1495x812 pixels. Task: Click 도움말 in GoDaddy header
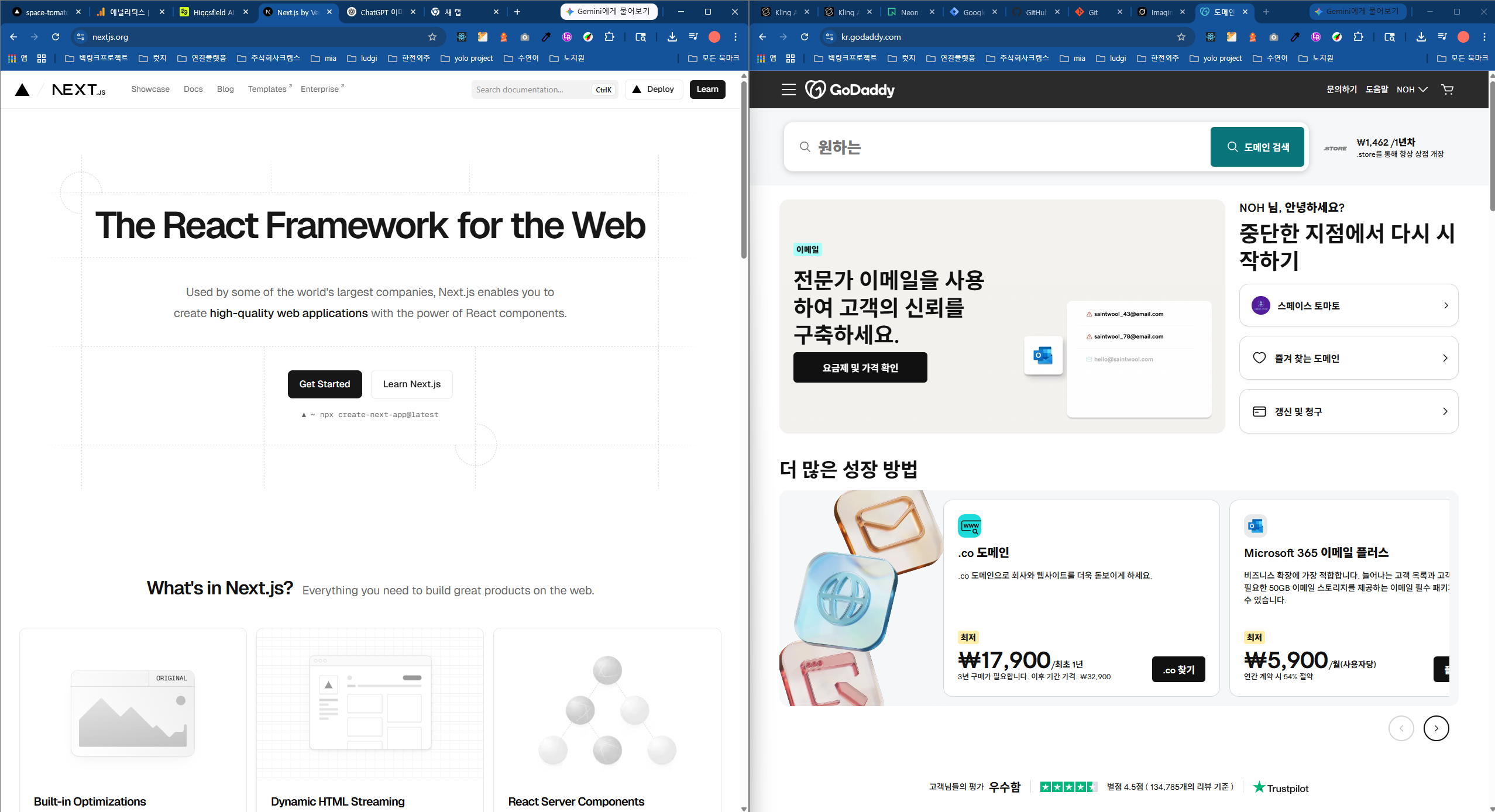(1377, 90)
